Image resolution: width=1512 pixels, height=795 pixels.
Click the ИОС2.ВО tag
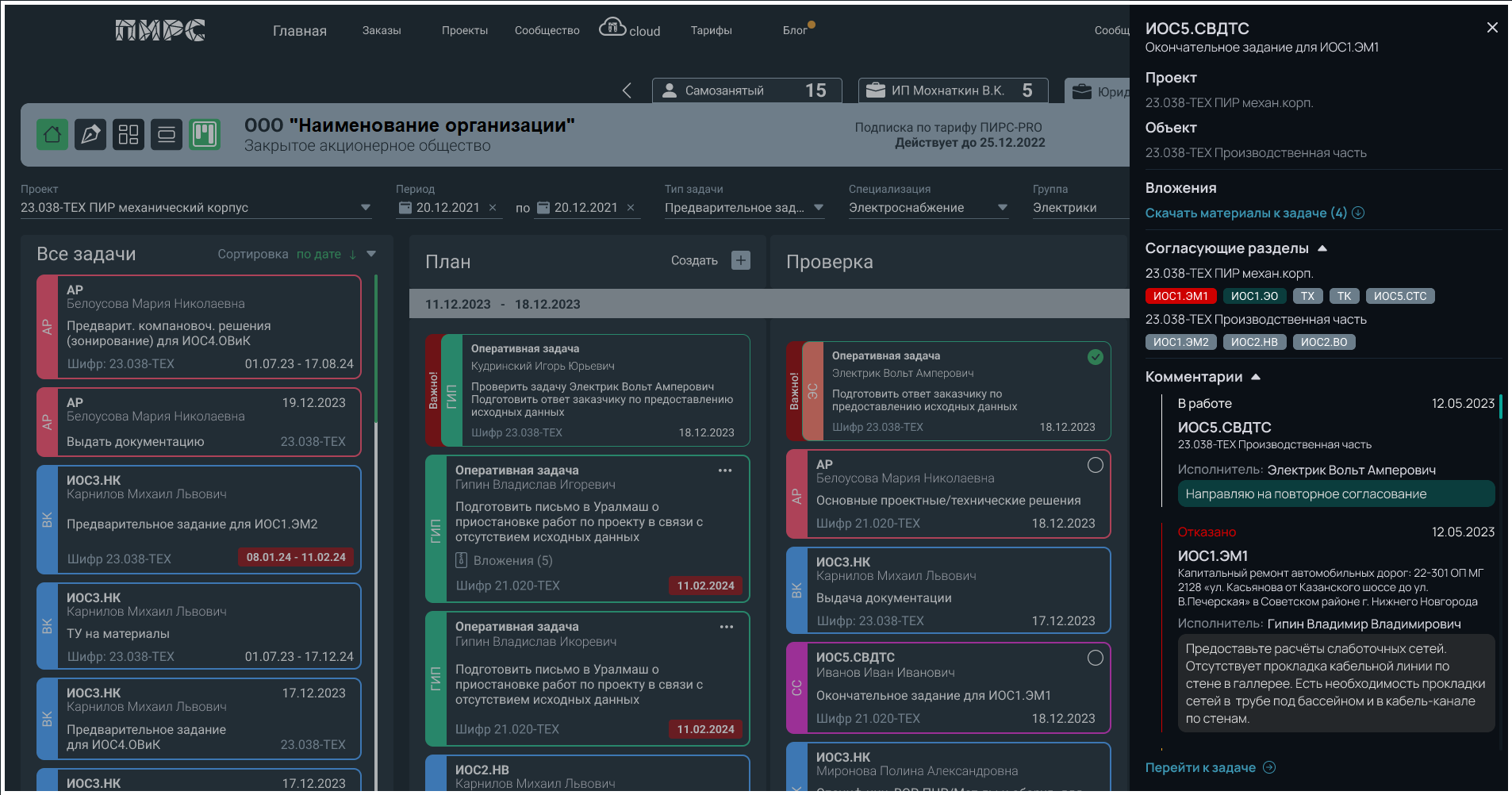pyautogui.click(x=1324, y=342)
